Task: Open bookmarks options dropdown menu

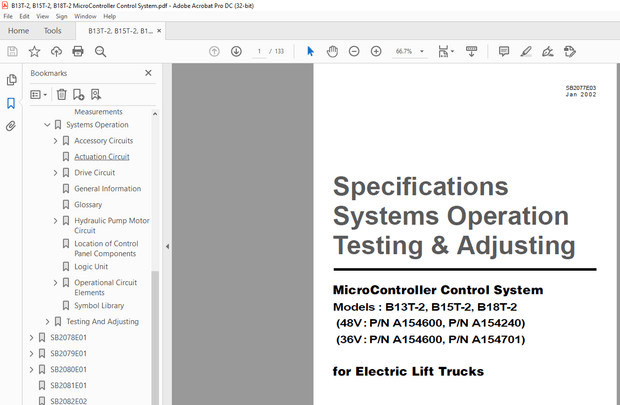Action: [39, 95]
